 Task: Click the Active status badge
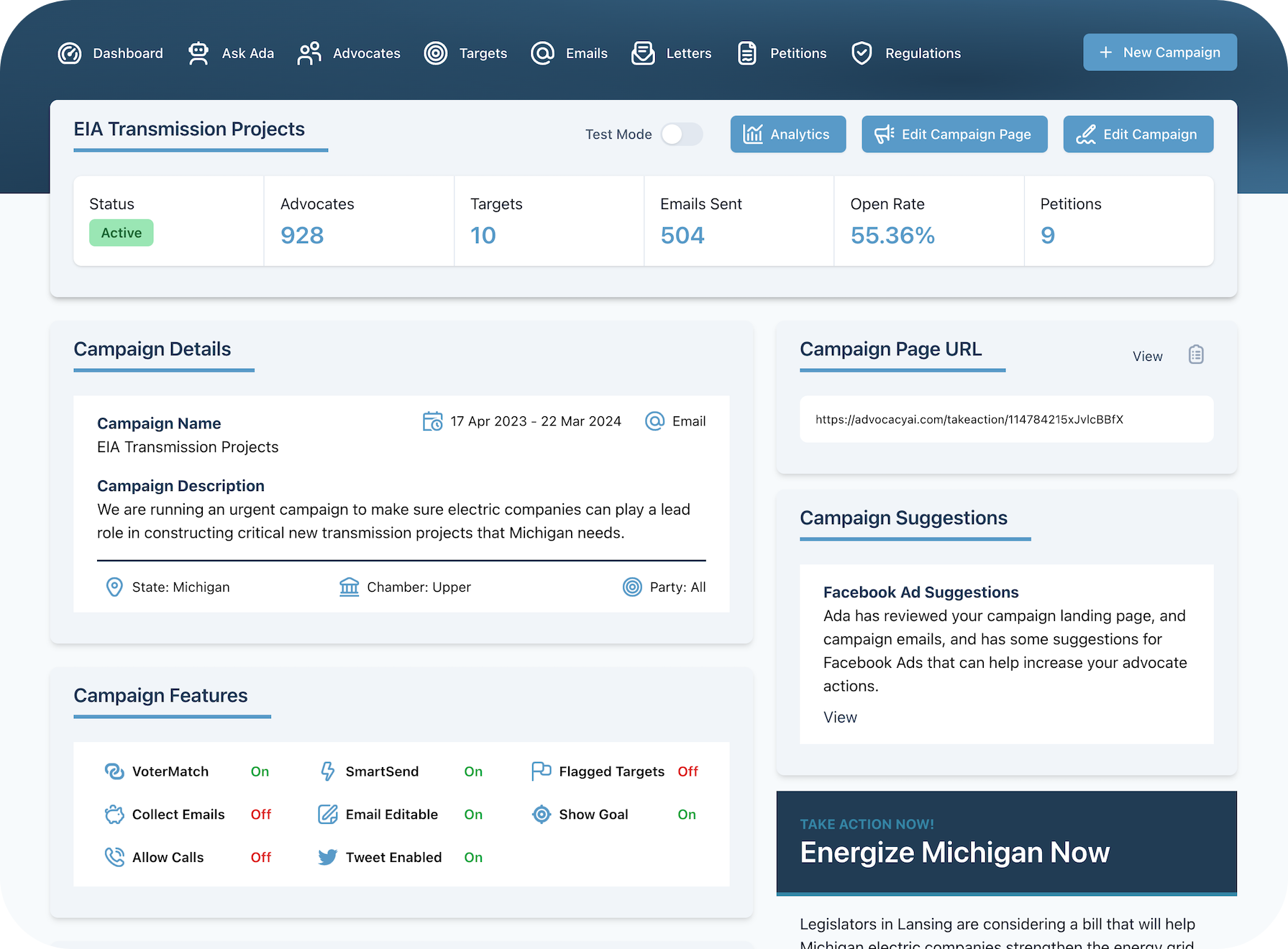tap(122, 233)
